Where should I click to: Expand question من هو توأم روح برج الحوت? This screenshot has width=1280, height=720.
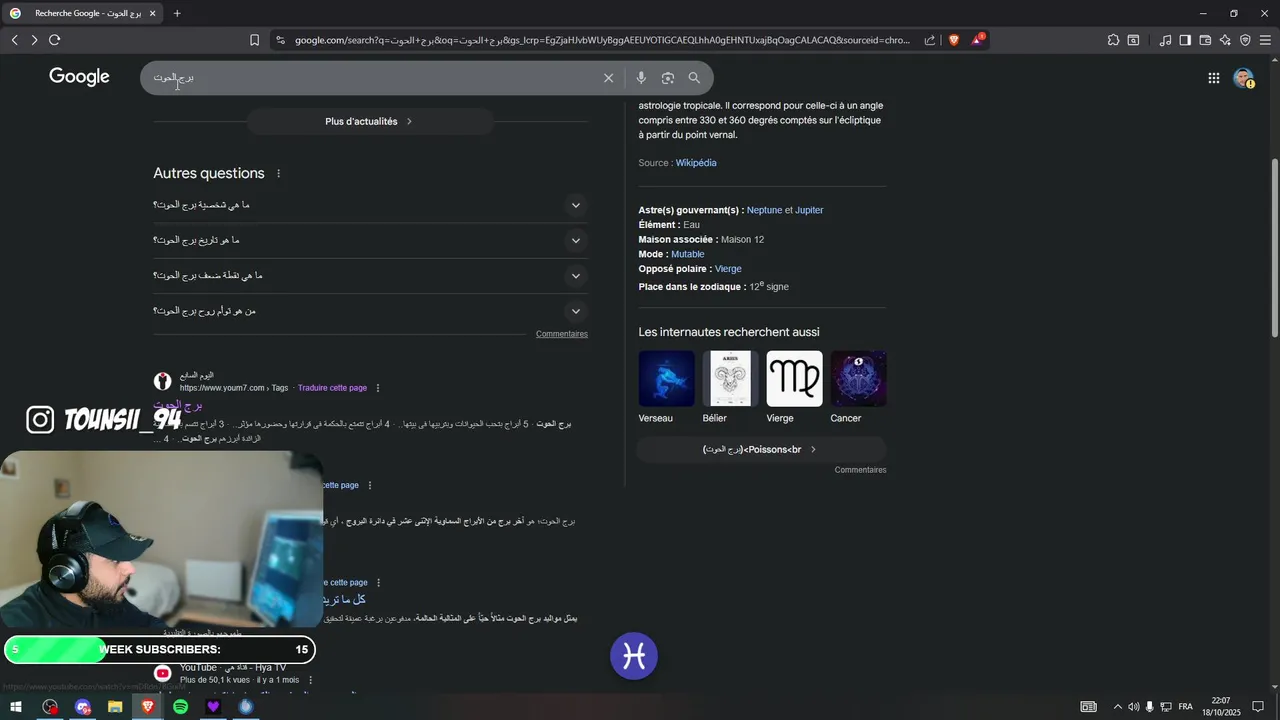[x=370, y=310]
